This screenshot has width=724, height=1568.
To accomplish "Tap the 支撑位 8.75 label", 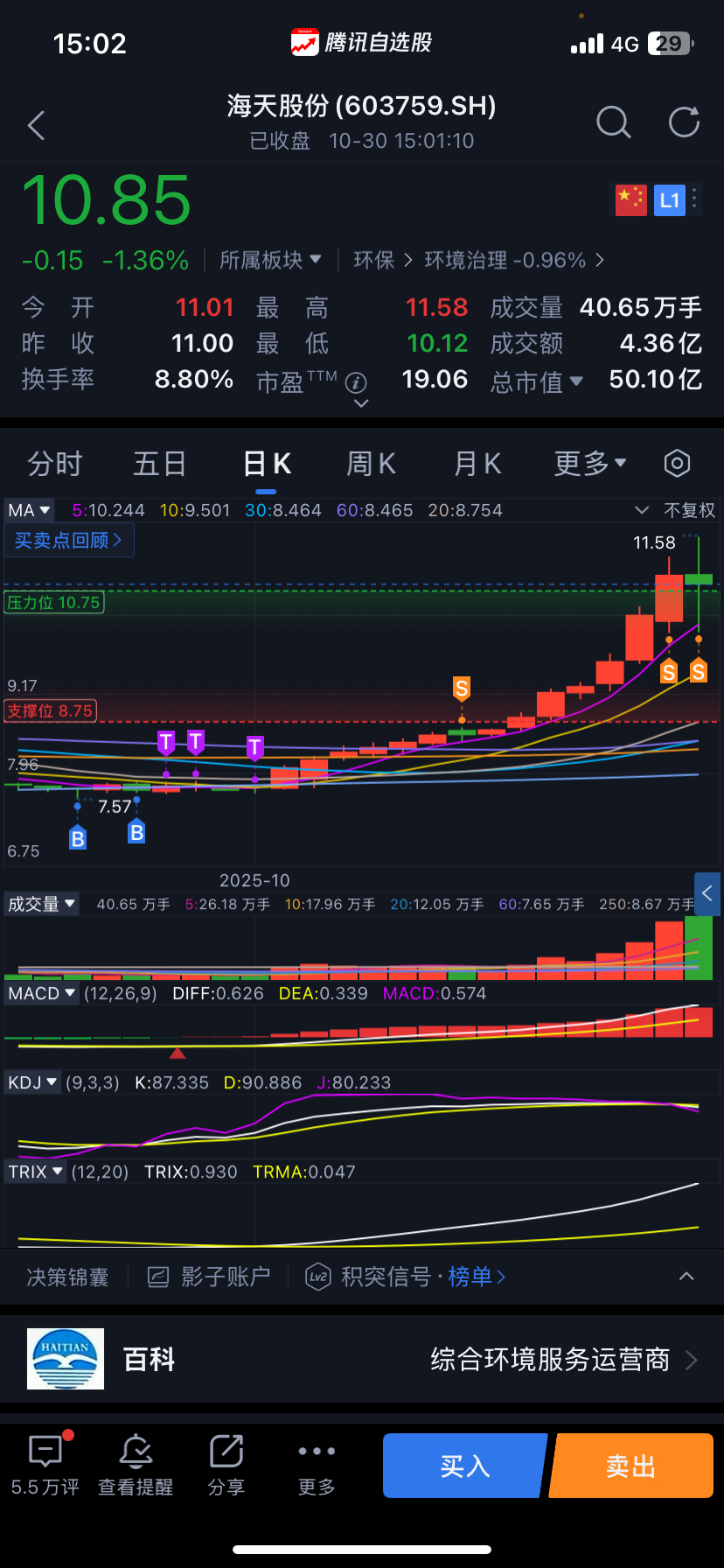I will 51,710.
